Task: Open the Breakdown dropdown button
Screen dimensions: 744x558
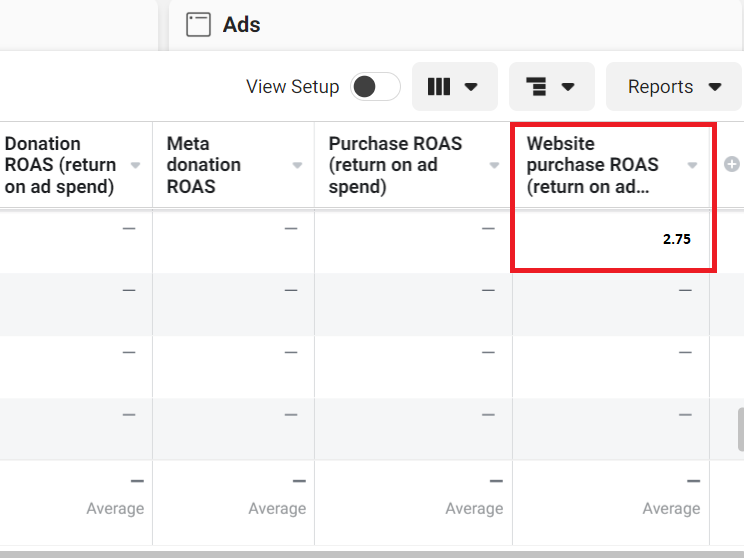Action: click(551, 87)
